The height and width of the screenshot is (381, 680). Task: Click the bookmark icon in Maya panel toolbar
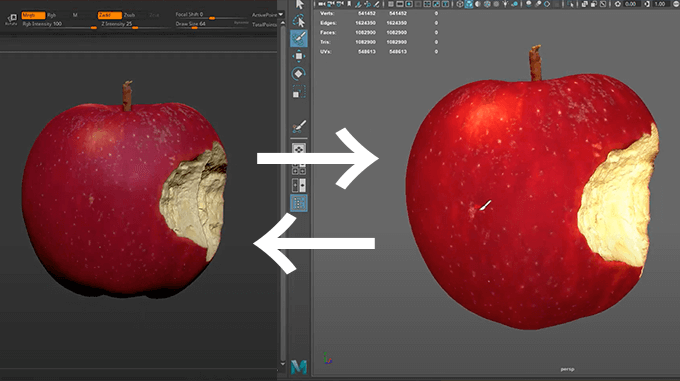coord(349,4)
